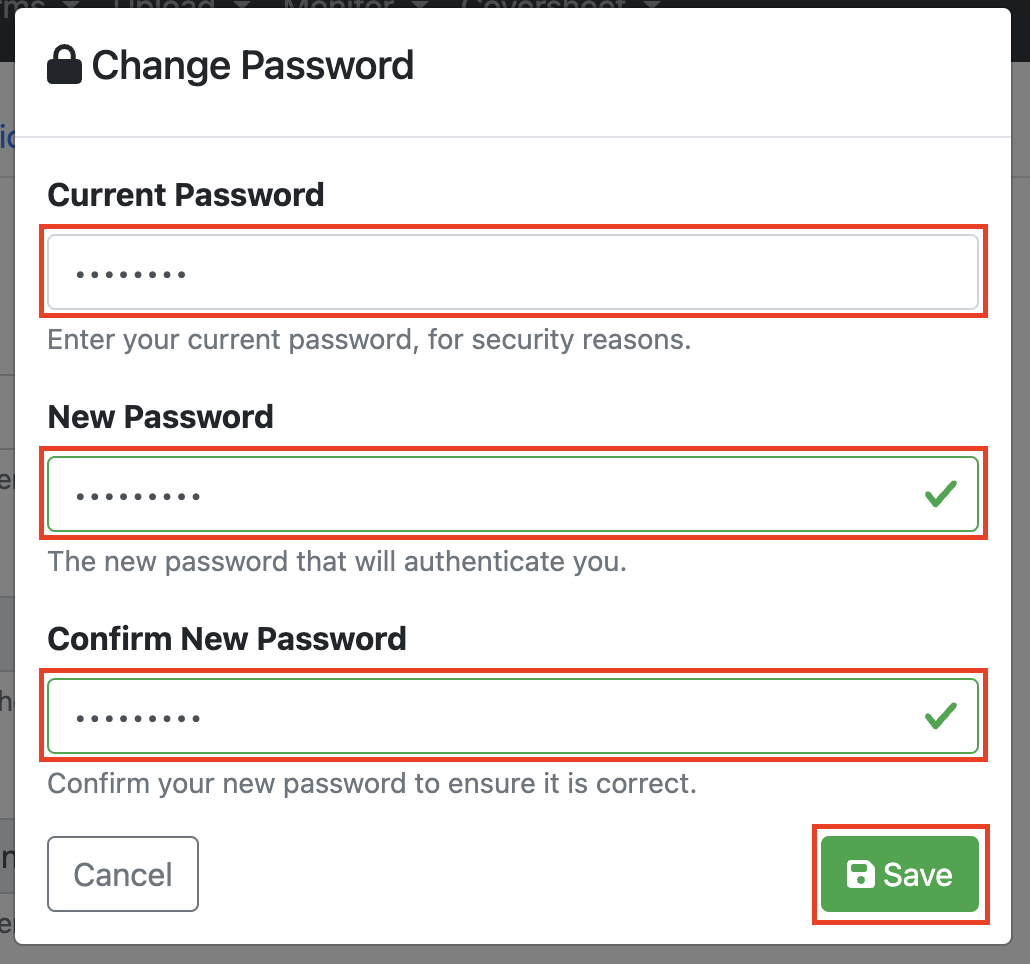This screenshot has width=1030, height=964.
Task: Click the New Password label
Action: [x=160, y=416]
